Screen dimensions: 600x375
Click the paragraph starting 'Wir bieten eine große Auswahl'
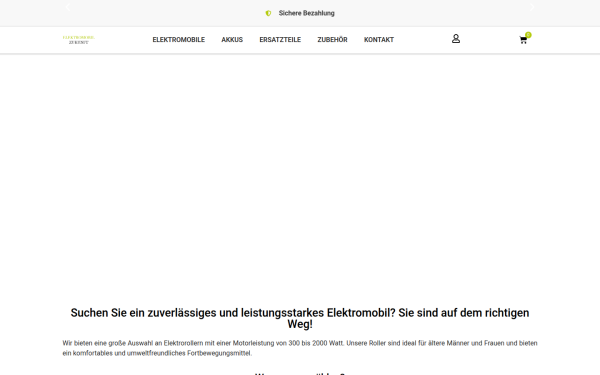(x=300, y=348)
